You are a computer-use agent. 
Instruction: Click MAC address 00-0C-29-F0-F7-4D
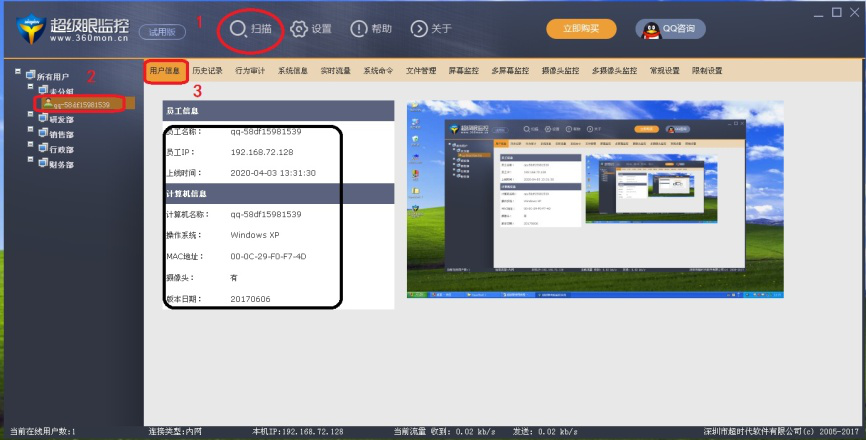click(268, 256)
